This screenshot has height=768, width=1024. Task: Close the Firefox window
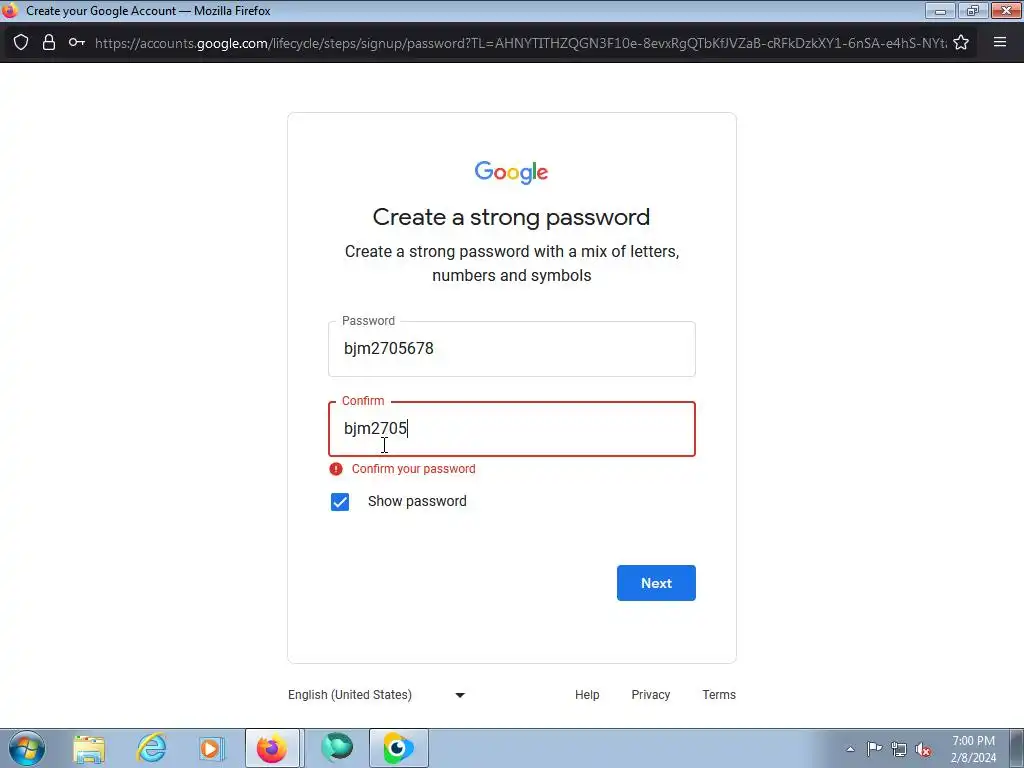[x=1006, y=10]
